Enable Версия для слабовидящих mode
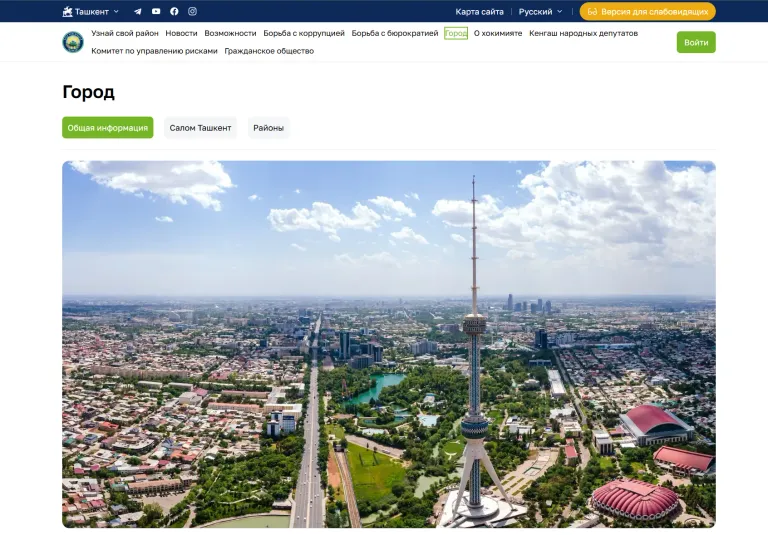 [x=648, y=11]
